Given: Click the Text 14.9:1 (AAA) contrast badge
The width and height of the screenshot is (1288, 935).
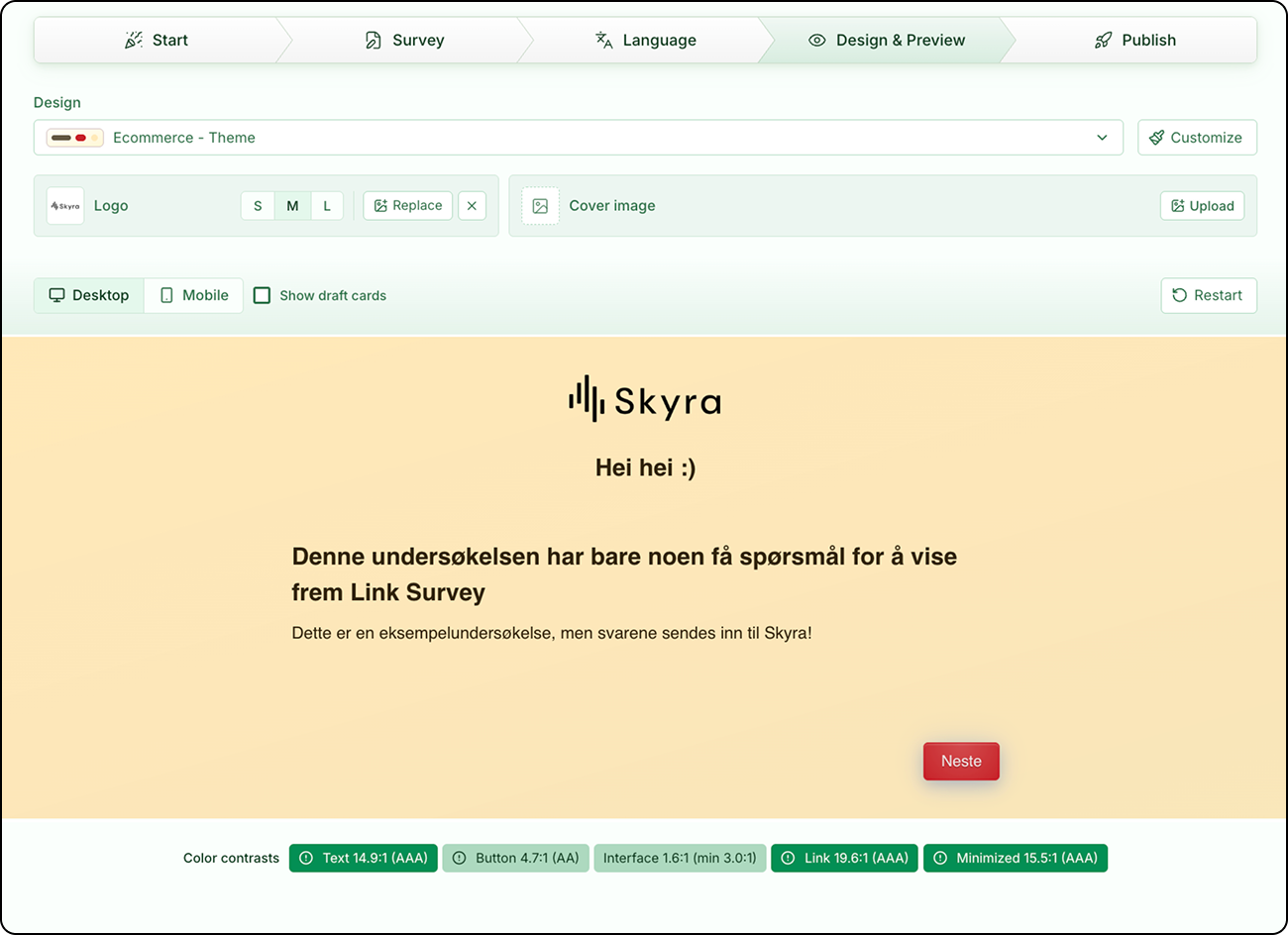Looking at the screenshot, I should (364, 858).
